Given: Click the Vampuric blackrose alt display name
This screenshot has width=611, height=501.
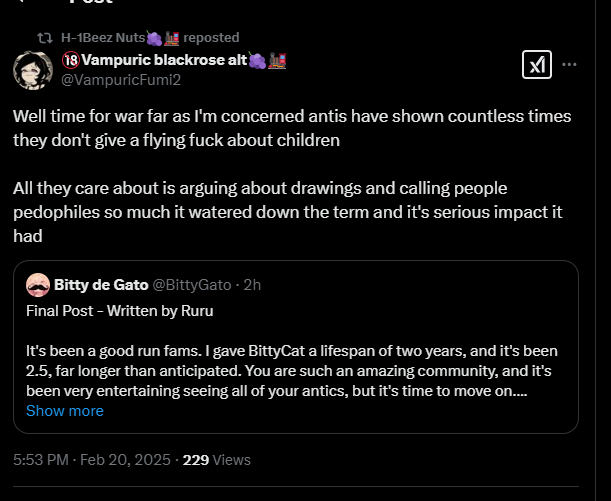Looking at the screenshot, I should [x=164, y=60].
